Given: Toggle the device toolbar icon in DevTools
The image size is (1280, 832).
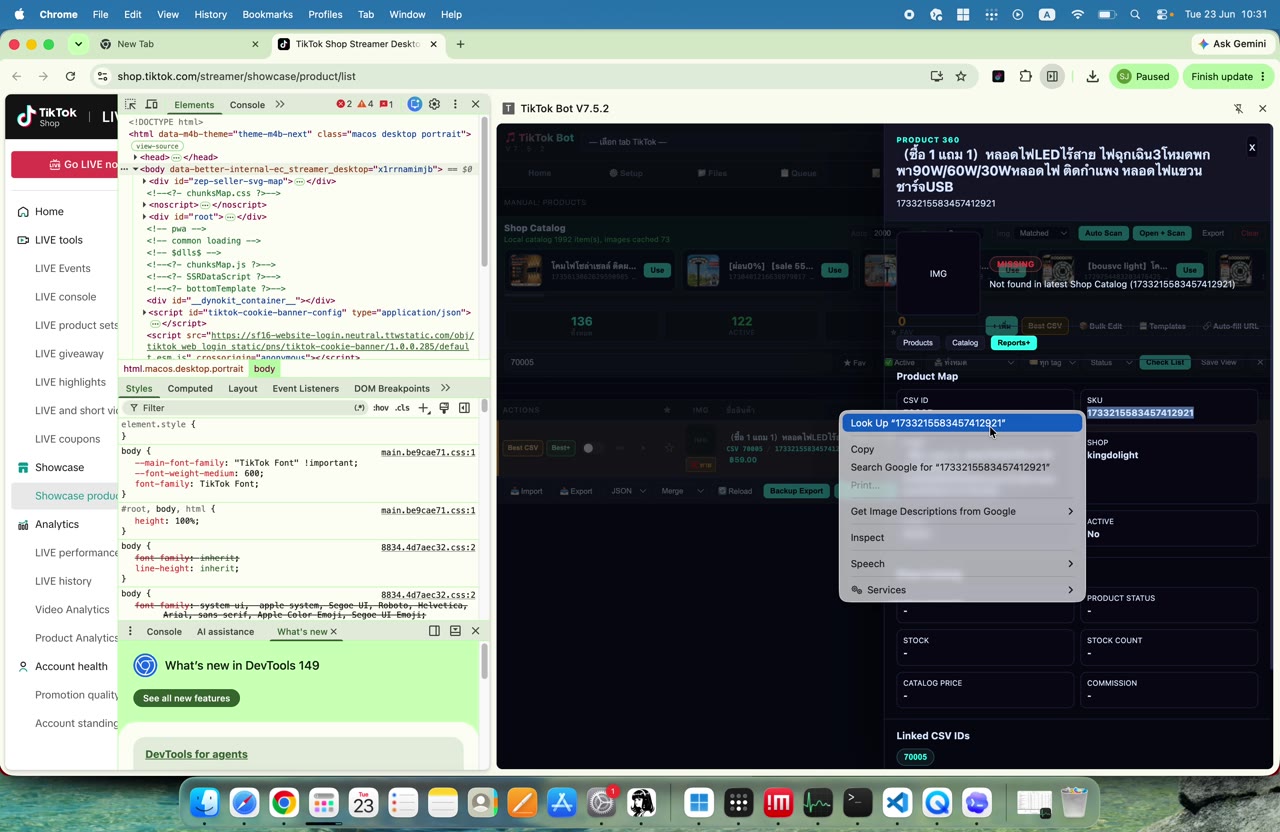Looking at the screenshot, I should tap(152, 104).
